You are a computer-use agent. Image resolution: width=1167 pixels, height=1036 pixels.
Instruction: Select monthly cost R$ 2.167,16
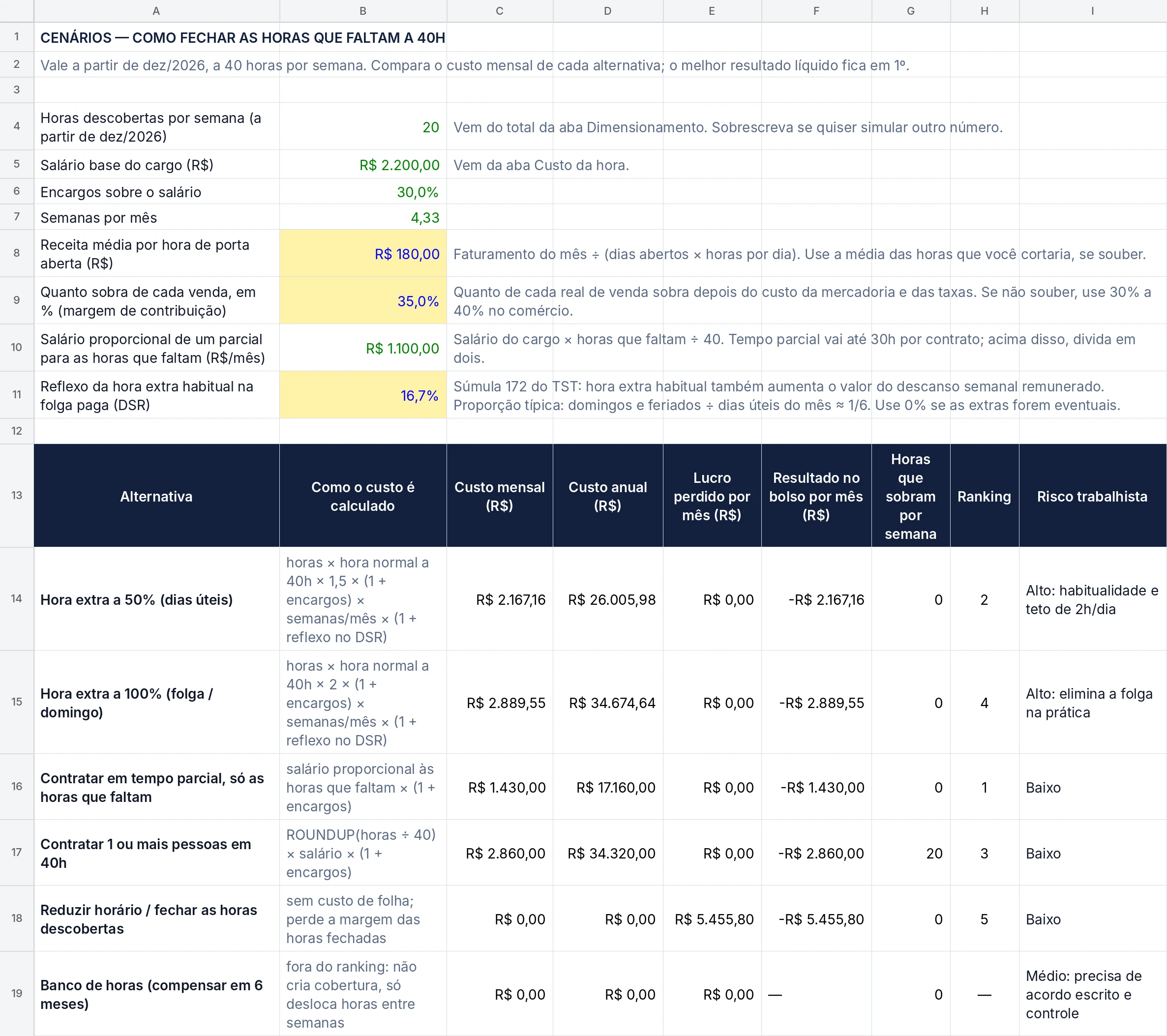point(500,599)
